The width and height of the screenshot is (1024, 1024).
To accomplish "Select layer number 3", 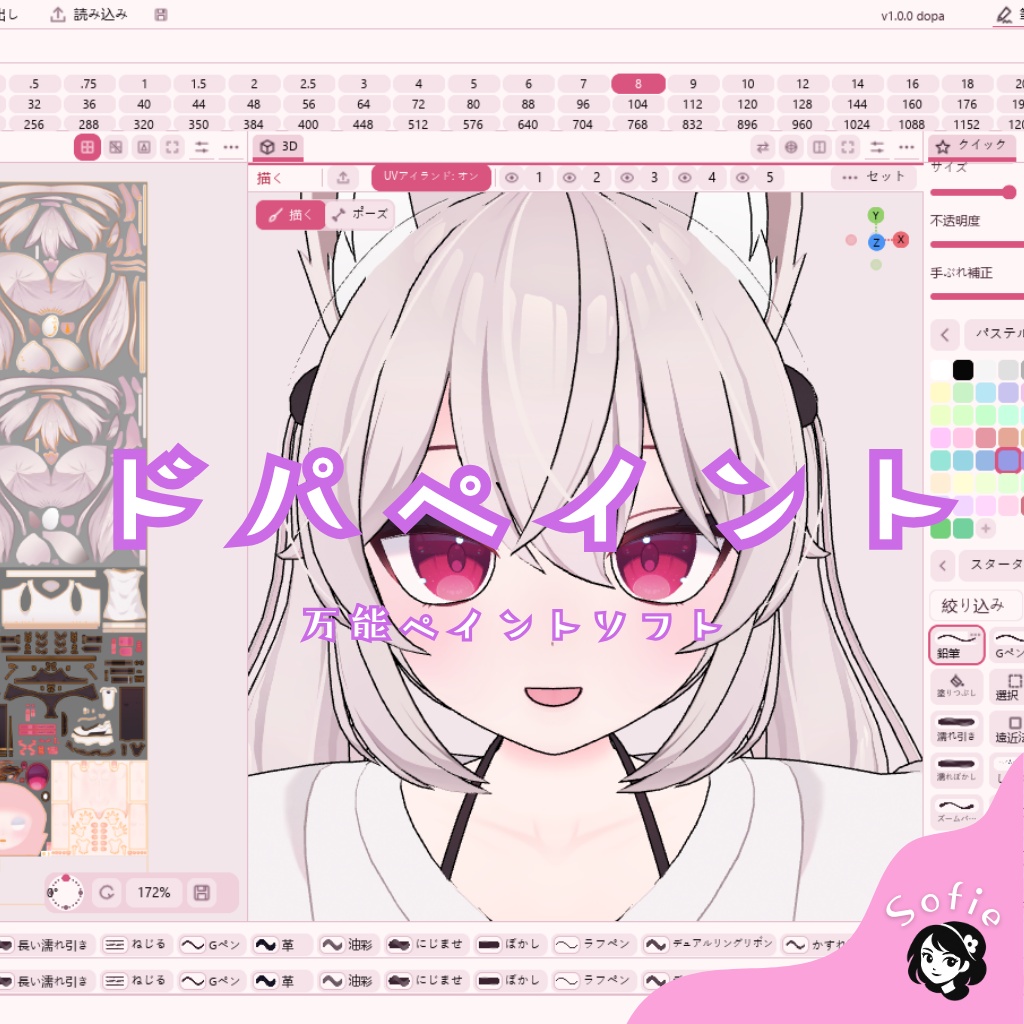I will pyautogui.click(x=654, y=178).
